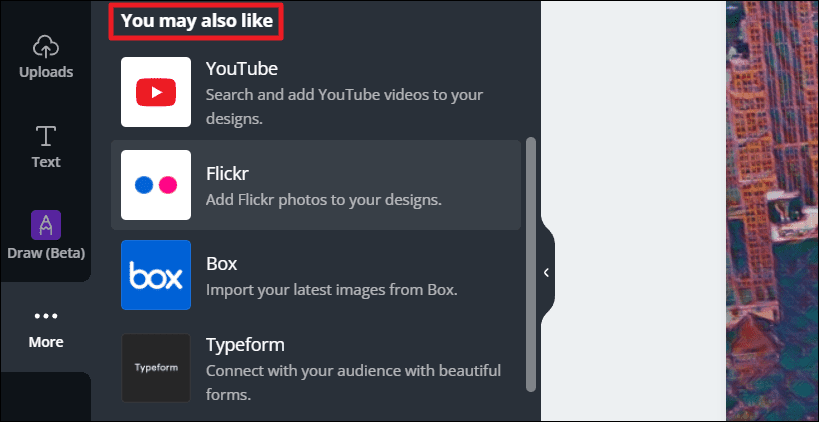
Task: Select the Box app title
Action: [x=221, y=264]
